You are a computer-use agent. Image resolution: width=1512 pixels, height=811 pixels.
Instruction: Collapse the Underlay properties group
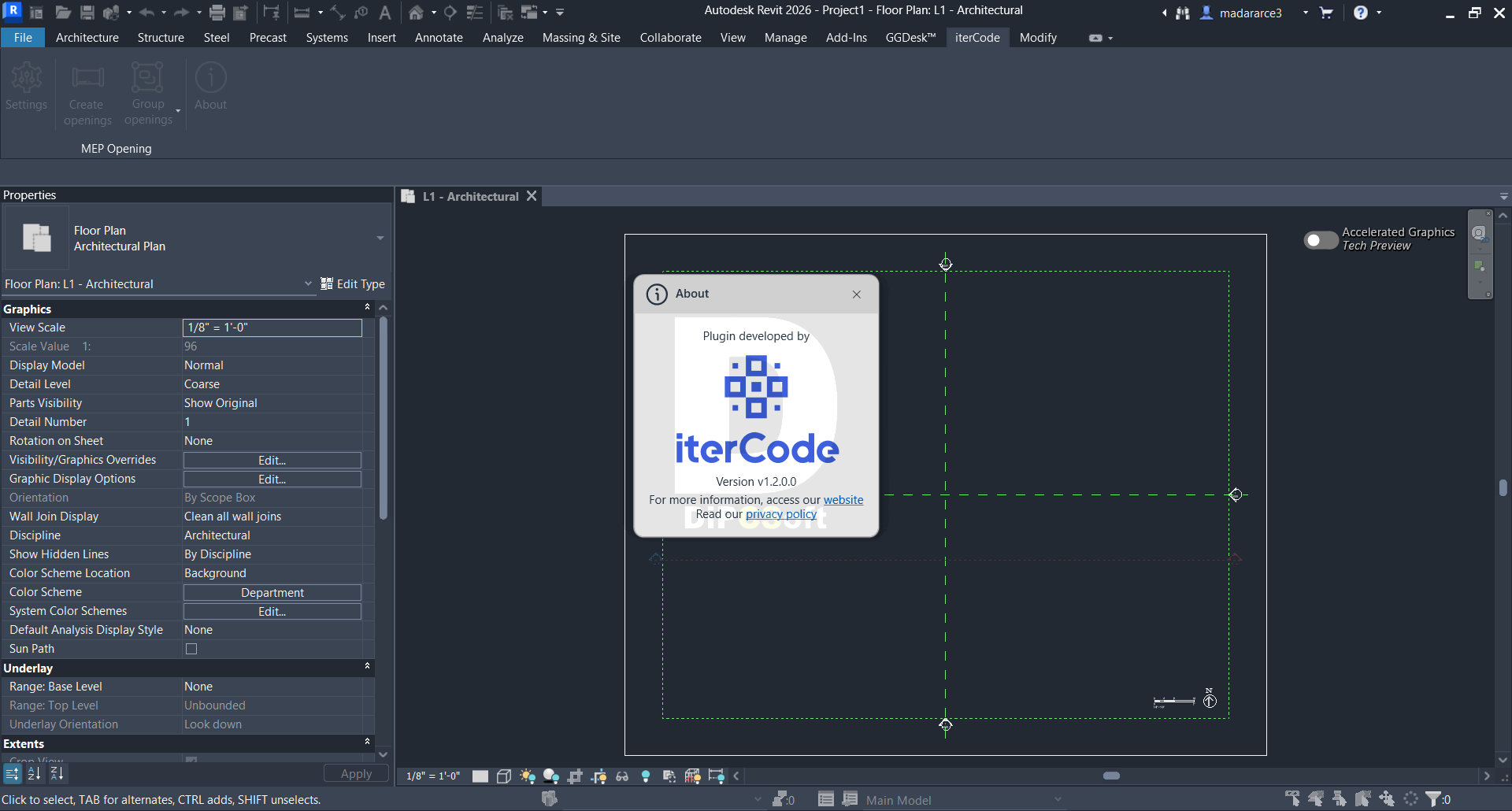[x=367, y=666]
